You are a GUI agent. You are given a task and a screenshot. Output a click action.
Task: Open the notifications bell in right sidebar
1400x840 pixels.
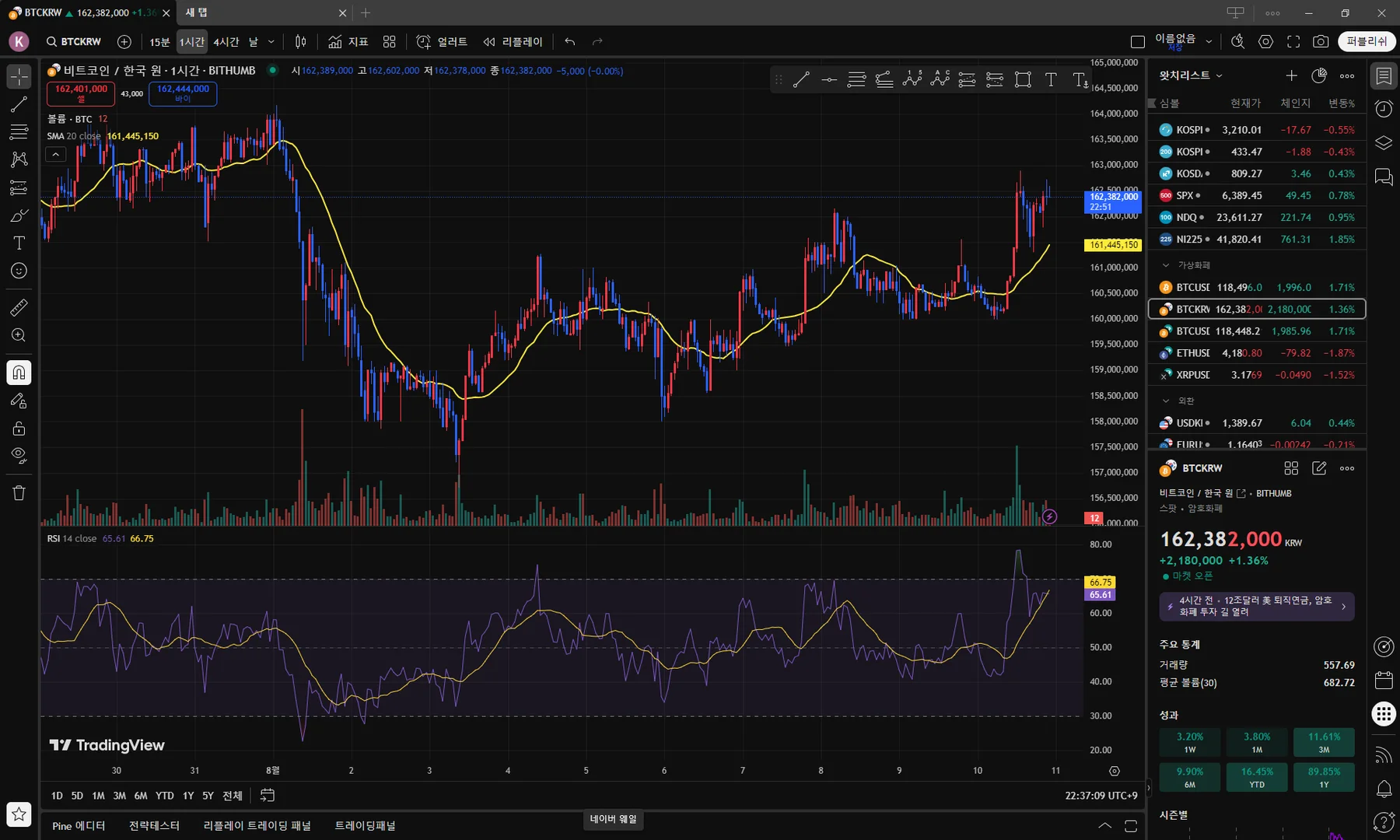(x=1384, y=789)
